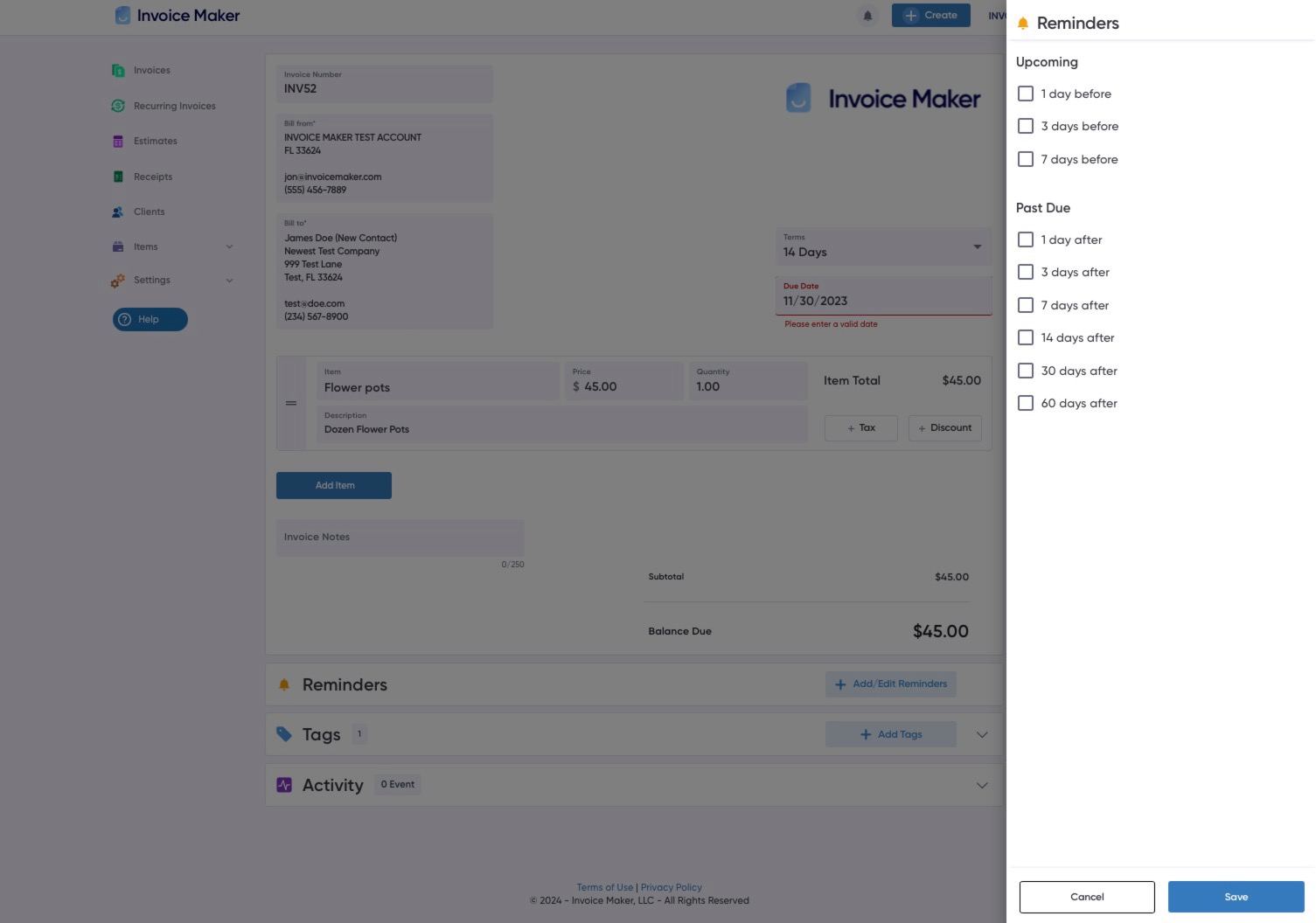Viewport: 1316px width, 923px height.
Task: Click Cancel in the Reminders panel
Action: tap(1087, 897)
